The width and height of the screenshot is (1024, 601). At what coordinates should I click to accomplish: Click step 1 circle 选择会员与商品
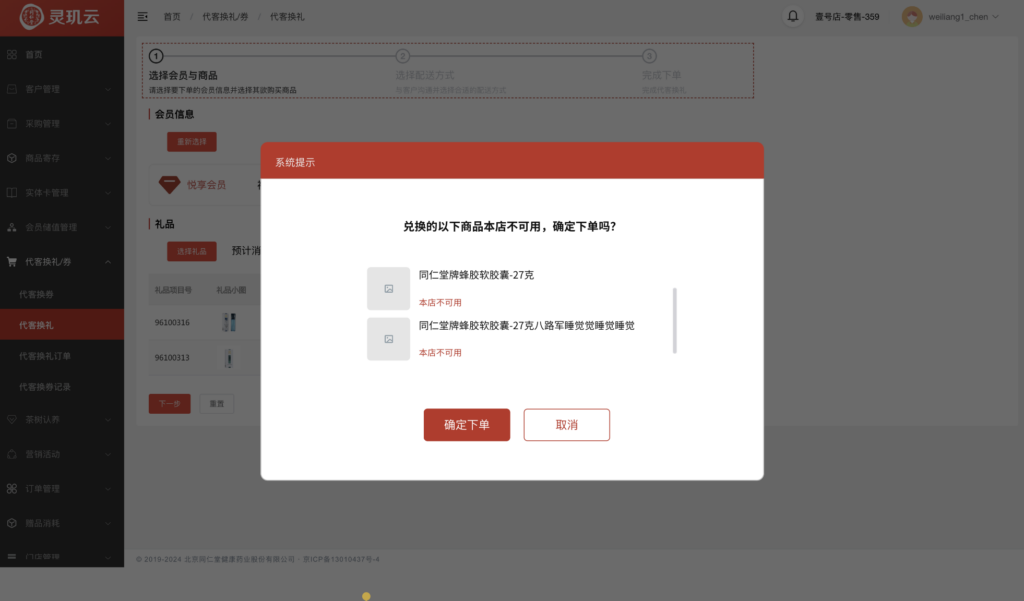click(x=156, y=56)
